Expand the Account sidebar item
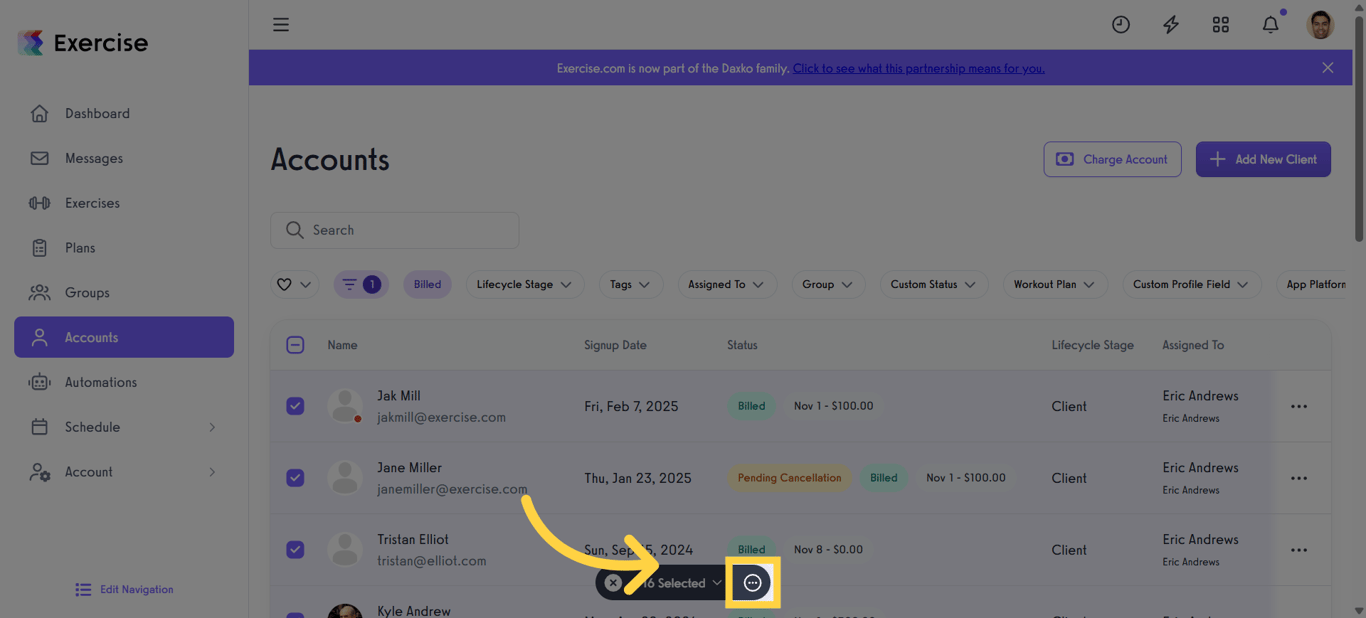 coord(124,472)
